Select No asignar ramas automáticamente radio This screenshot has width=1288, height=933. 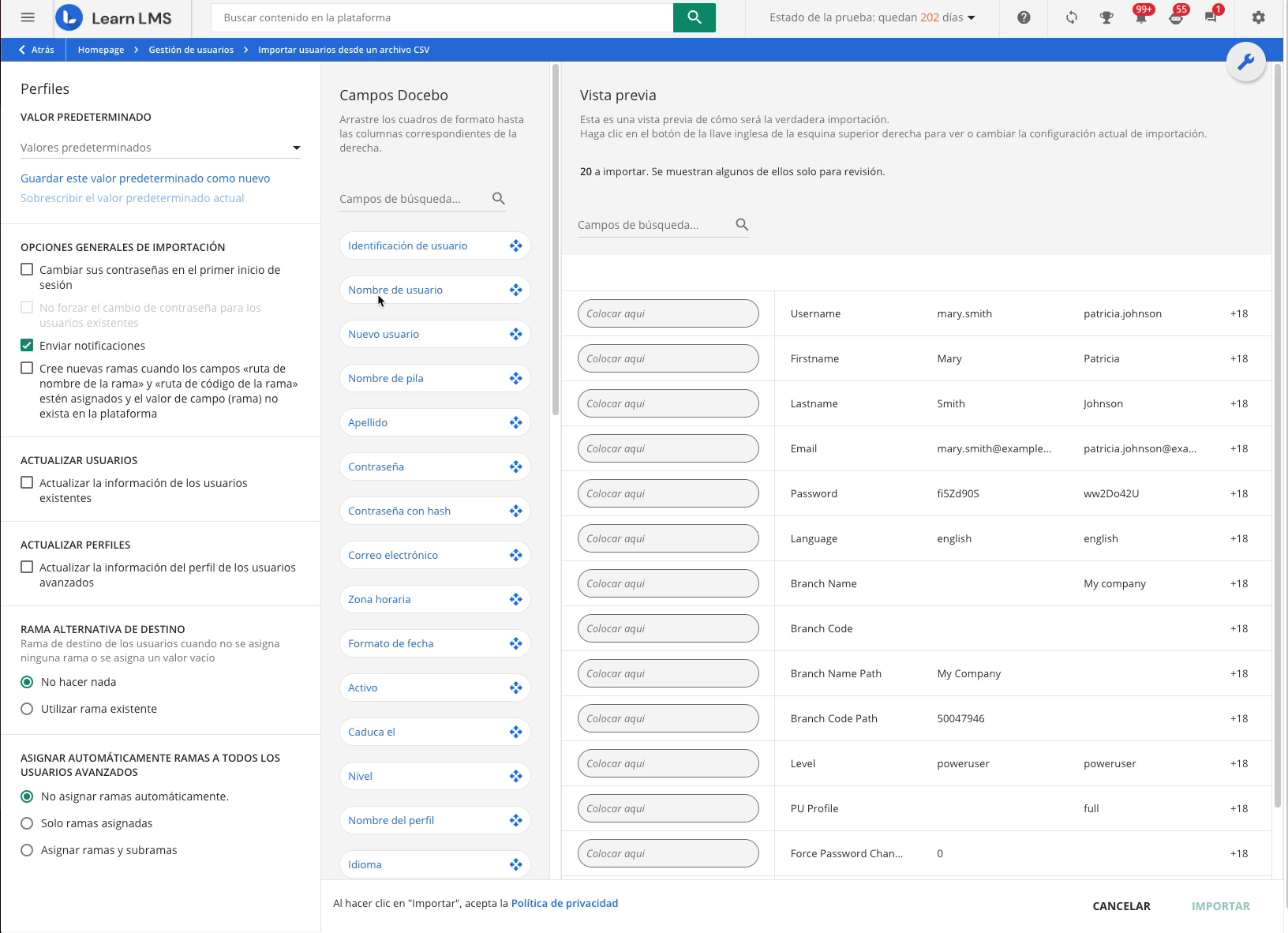pyautogui.click(x=27, y=796)
